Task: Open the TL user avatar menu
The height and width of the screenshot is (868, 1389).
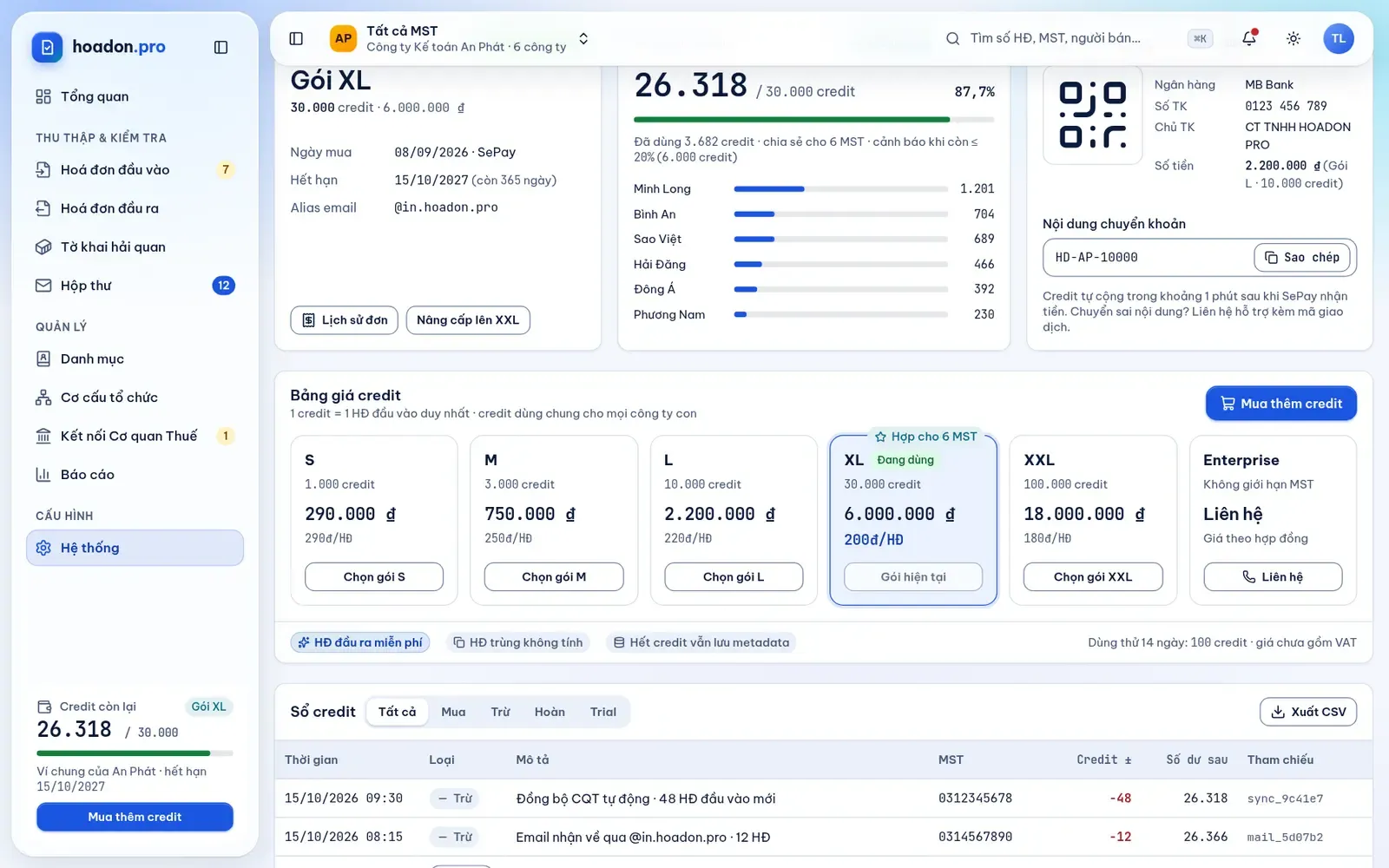Action: [x=1339, y=38]
